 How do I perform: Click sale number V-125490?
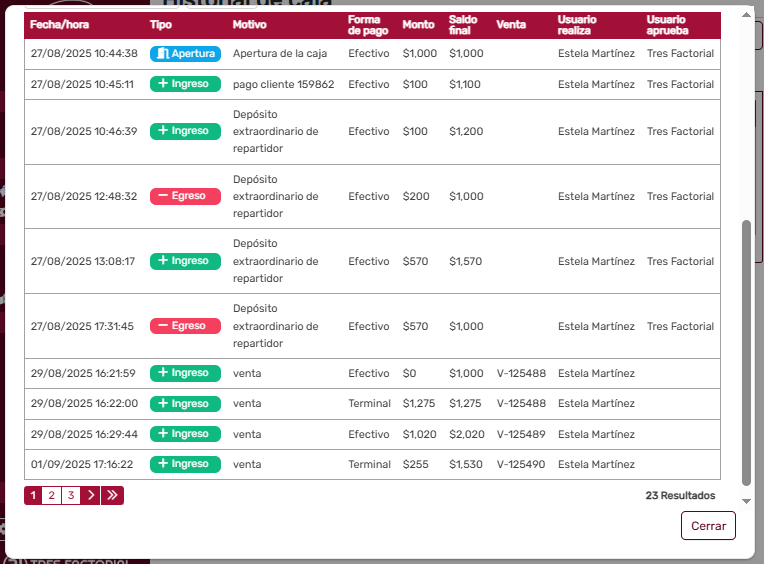(521, 465)
